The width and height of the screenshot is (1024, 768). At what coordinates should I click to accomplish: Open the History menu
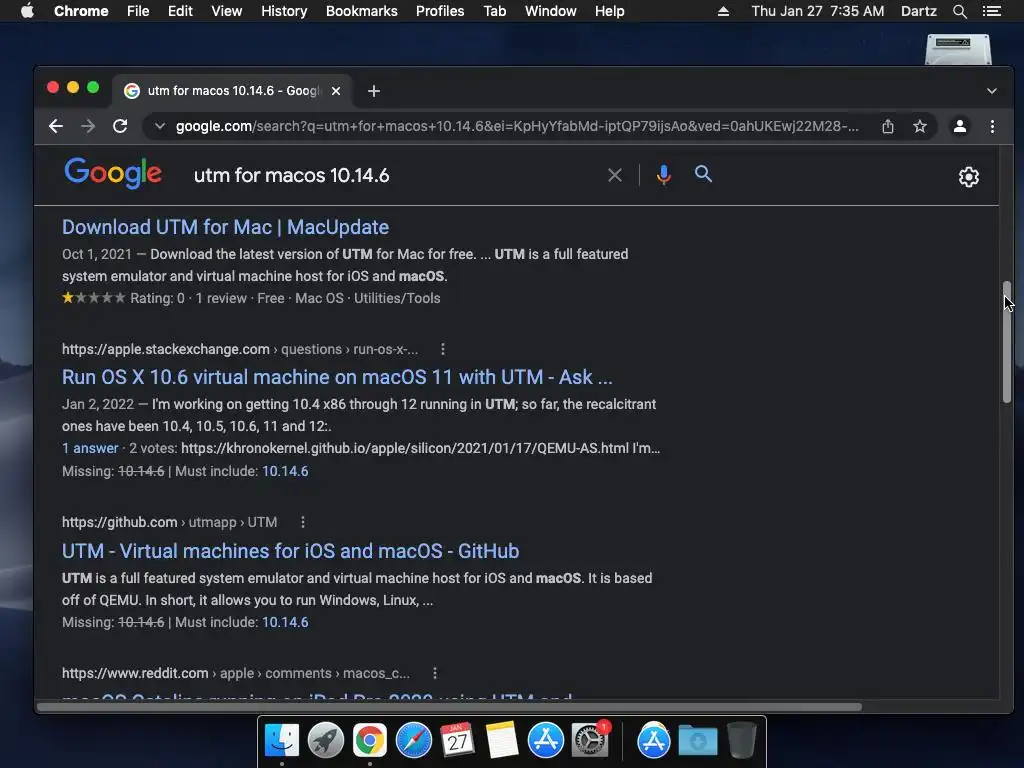point(284,11)
